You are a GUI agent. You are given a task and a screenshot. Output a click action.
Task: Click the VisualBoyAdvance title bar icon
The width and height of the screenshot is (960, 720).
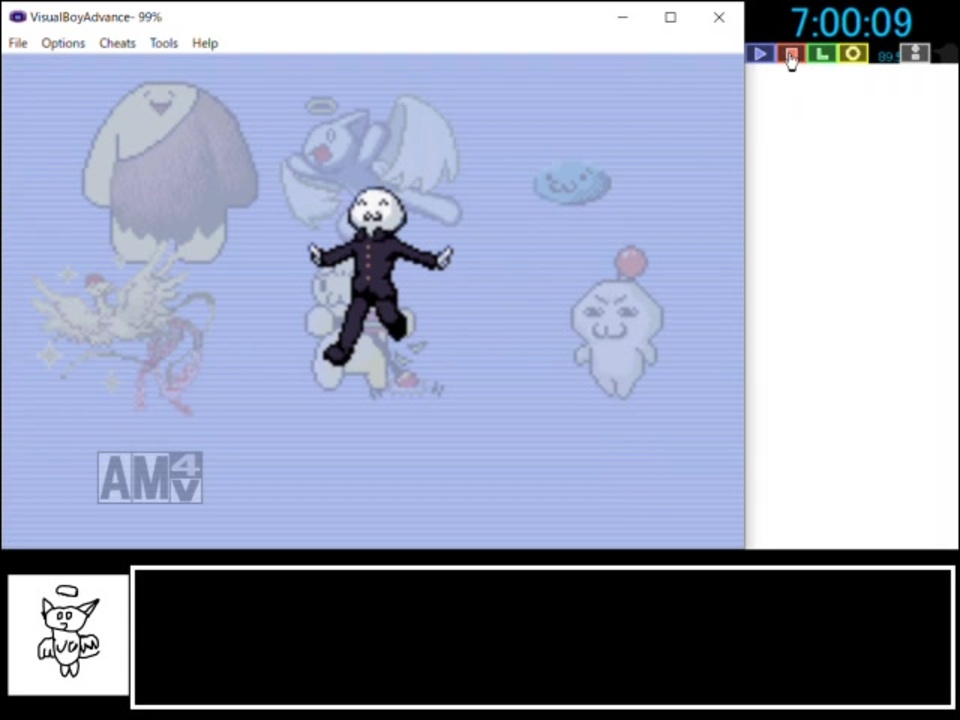17,17
